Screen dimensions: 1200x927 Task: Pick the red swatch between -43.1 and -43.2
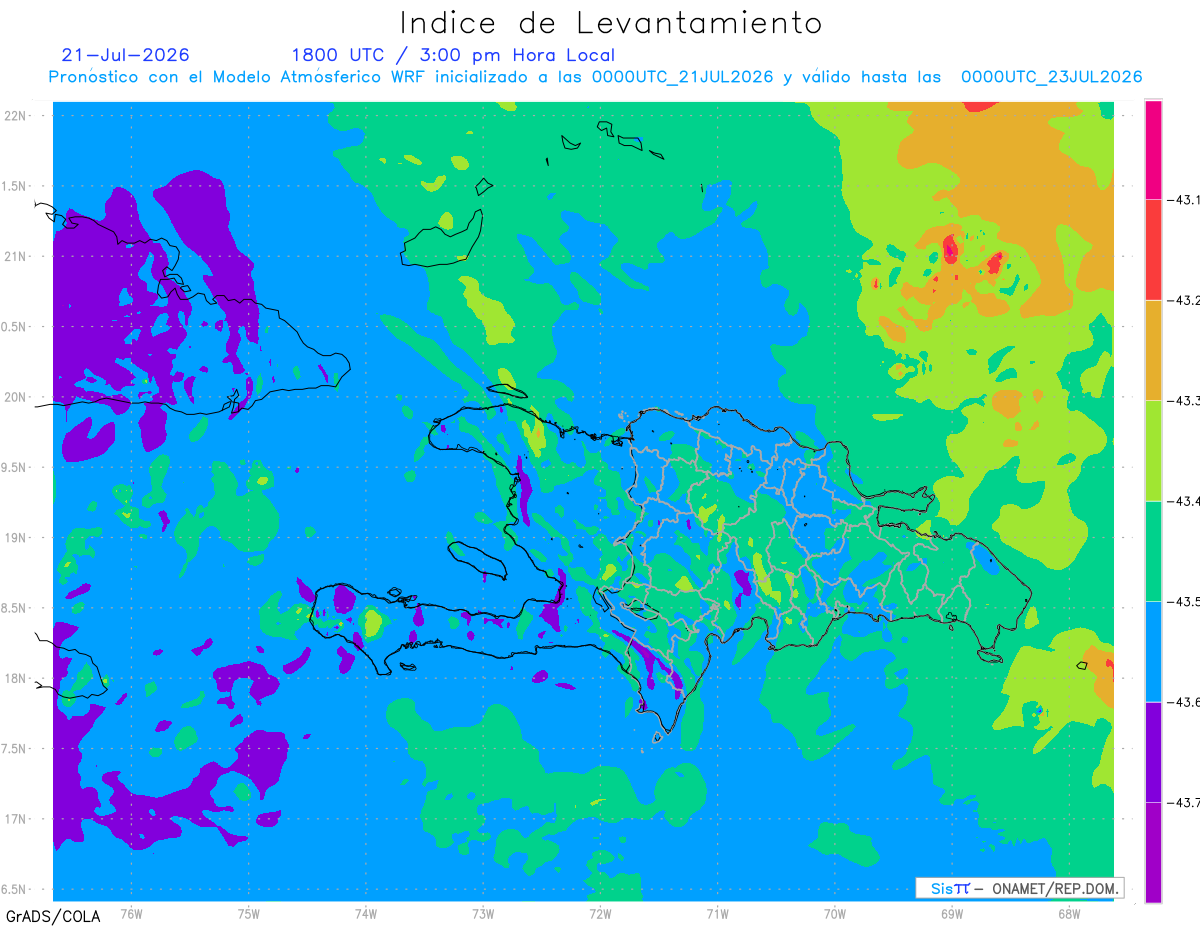point(1153,250)
